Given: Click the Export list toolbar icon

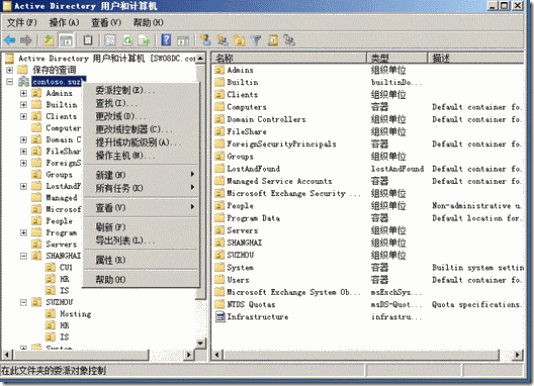Looking at the screenshot, I should click(x=144, y=40).
